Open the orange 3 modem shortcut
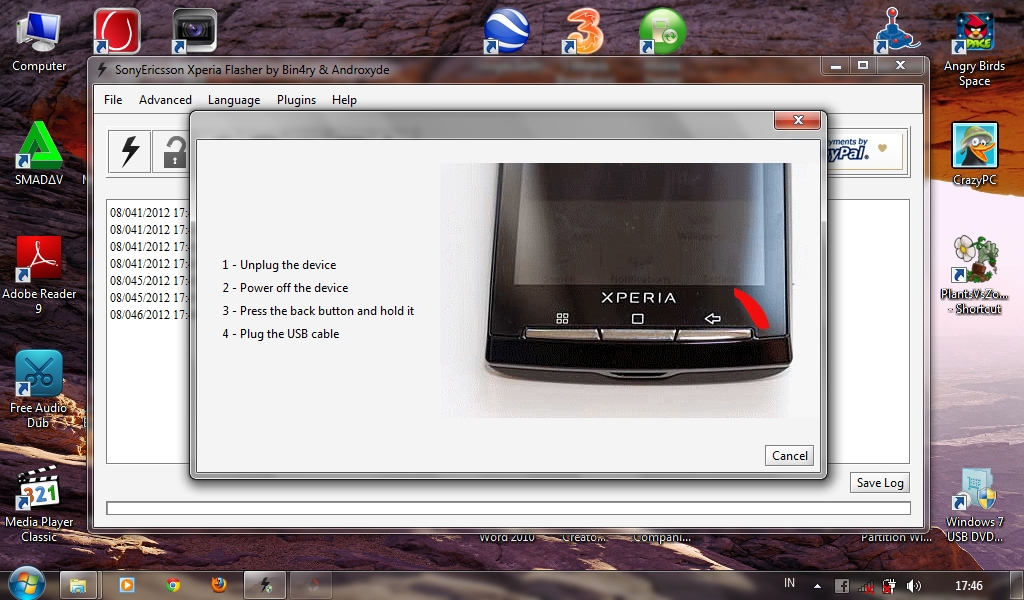The image size is (1024, 600). click(x=583, y=31)
